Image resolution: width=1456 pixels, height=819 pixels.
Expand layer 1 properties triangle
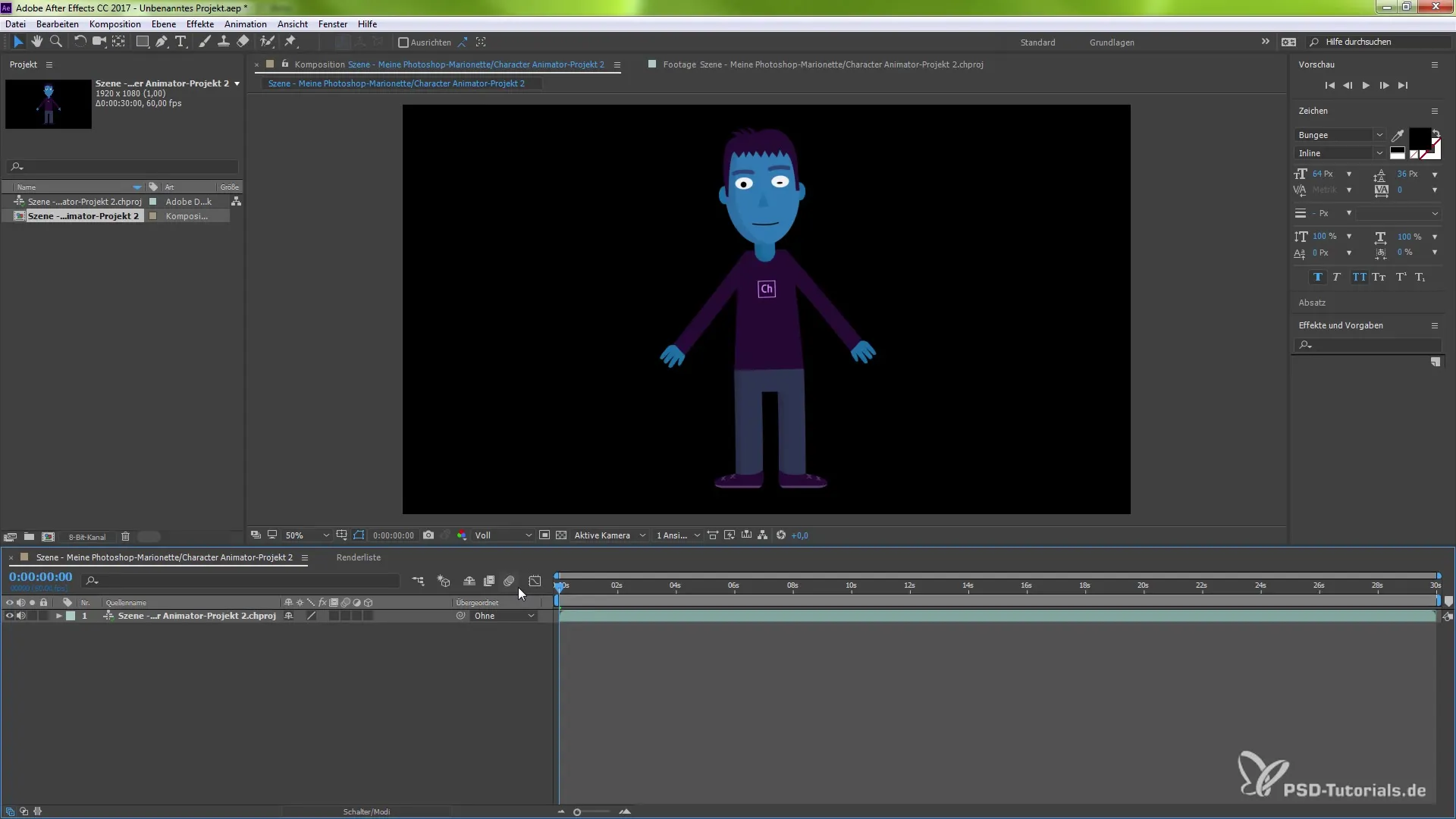(x=58, y=617)
